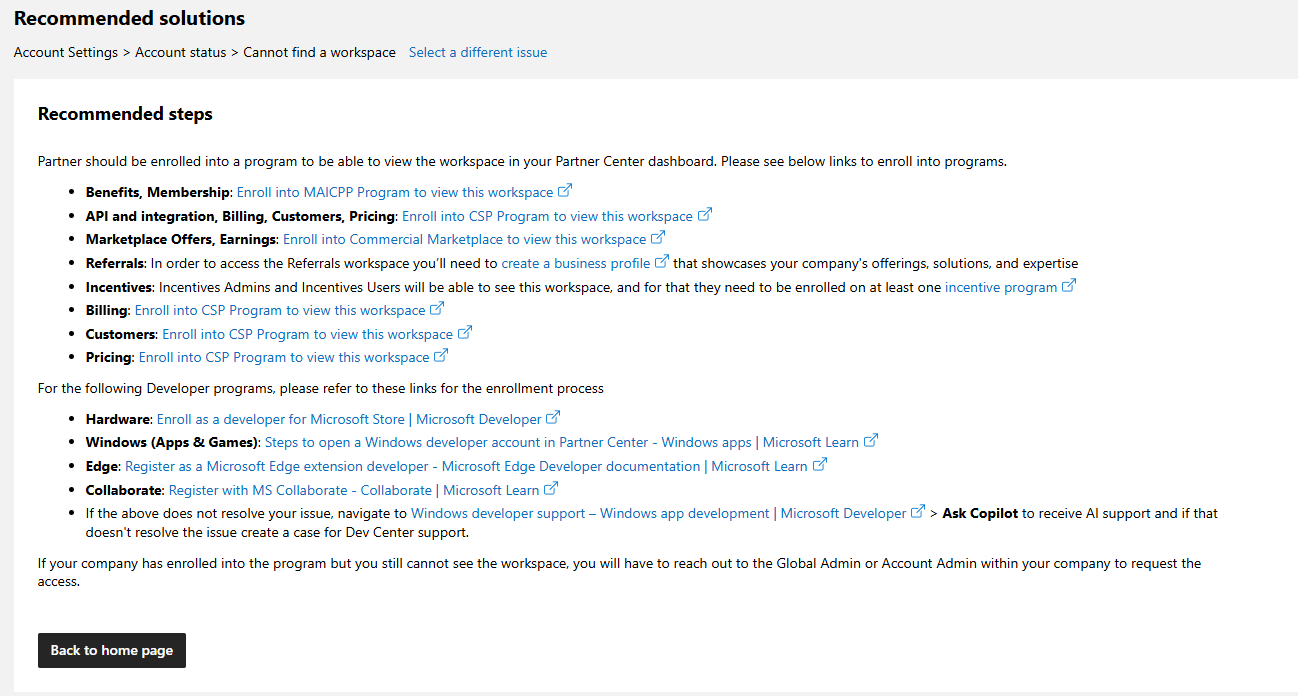Click the bold 'Marketplace Offers, Earnings' label
The width and height of the screenshot is (1298, 696).
(181, 239)
